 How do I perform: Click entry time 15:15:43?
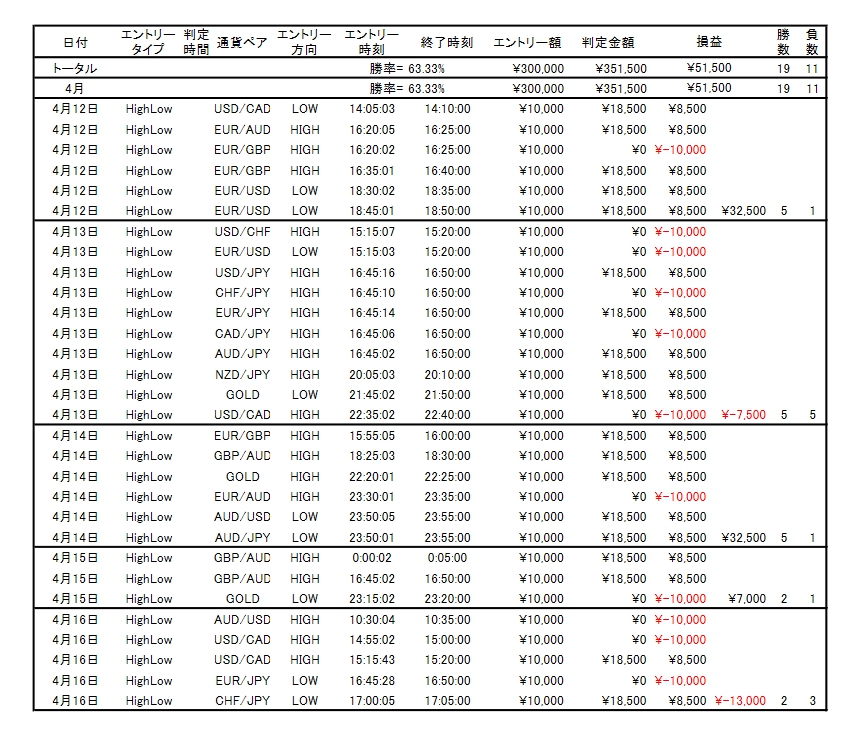coord(372,660)
